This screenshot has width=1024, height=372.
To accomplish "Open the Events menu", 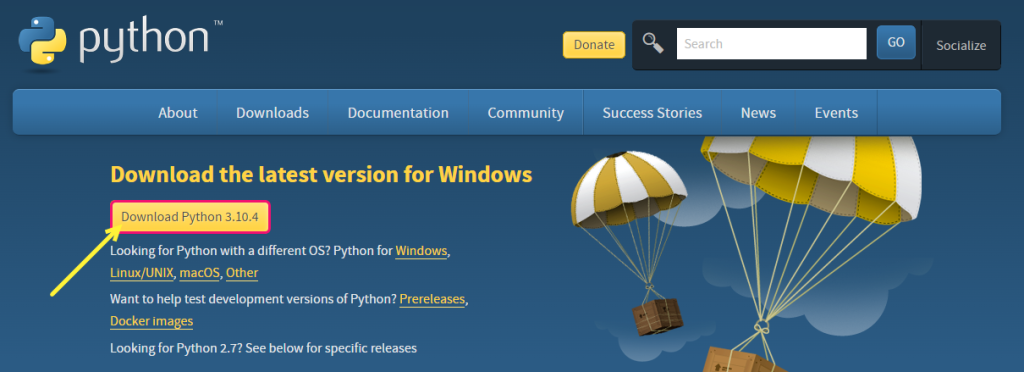I will pos(836,112).
